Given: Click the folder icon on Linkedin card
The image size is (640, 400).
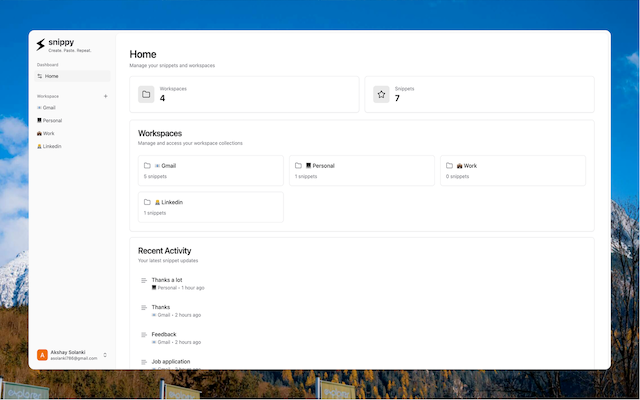Looking at the screenshot, I should 147,202.
